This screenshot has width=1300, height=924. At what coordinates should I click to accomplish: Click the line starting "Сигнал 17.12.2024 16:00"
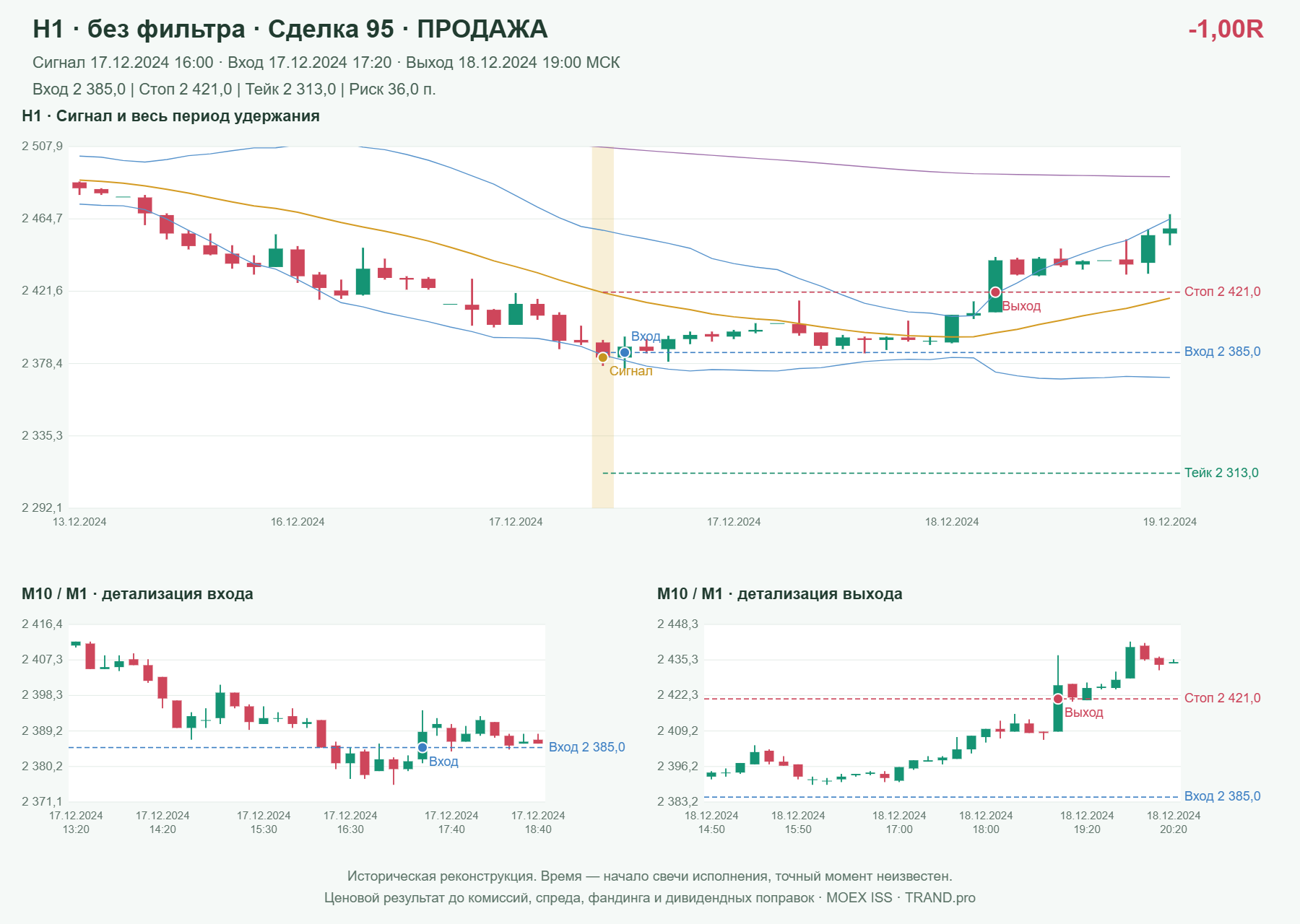(326, 63)
